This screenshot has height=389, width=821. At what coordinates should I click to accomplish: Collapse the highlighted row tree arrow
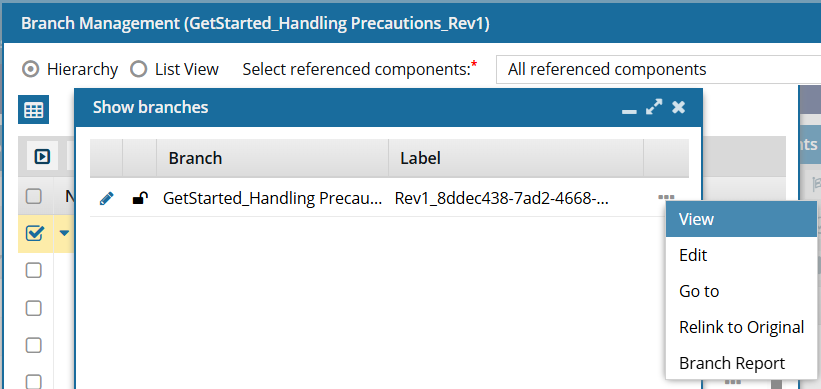pos(64,232)
